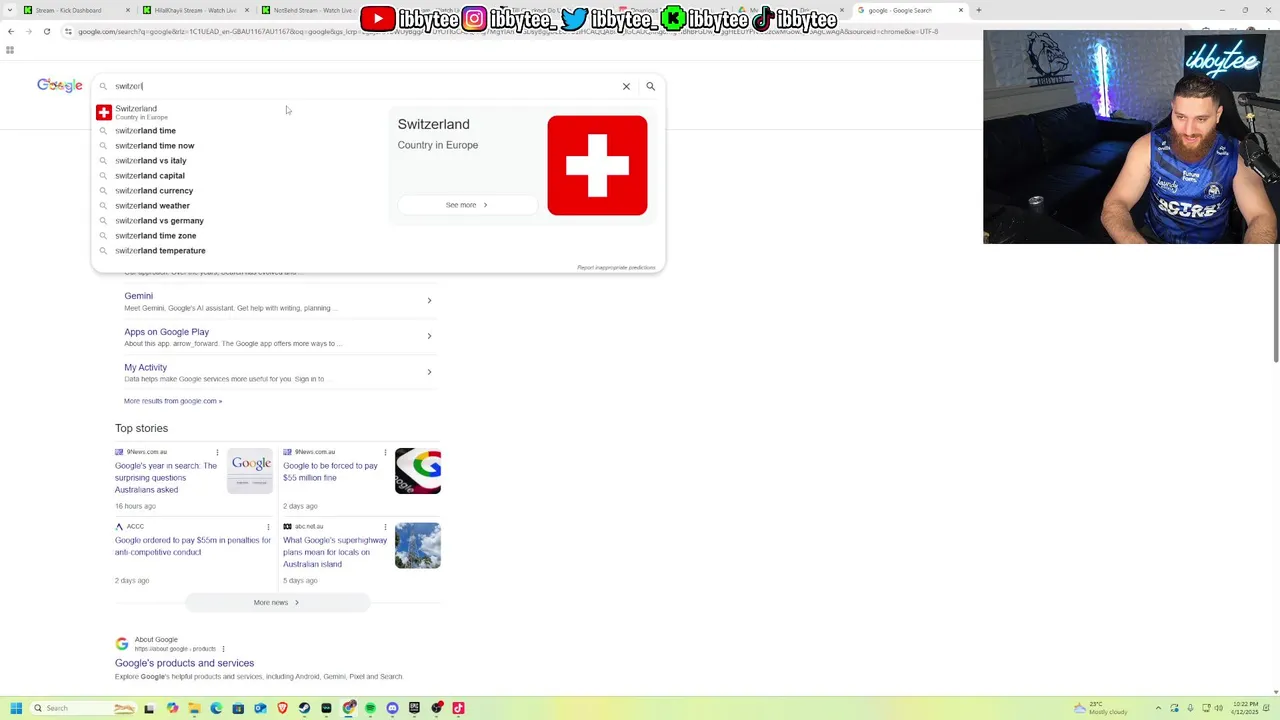This screenshot has height=720, width=1280.
Task: Open the three-dot menu on the ACCC story
Action: tap(268, 526)
